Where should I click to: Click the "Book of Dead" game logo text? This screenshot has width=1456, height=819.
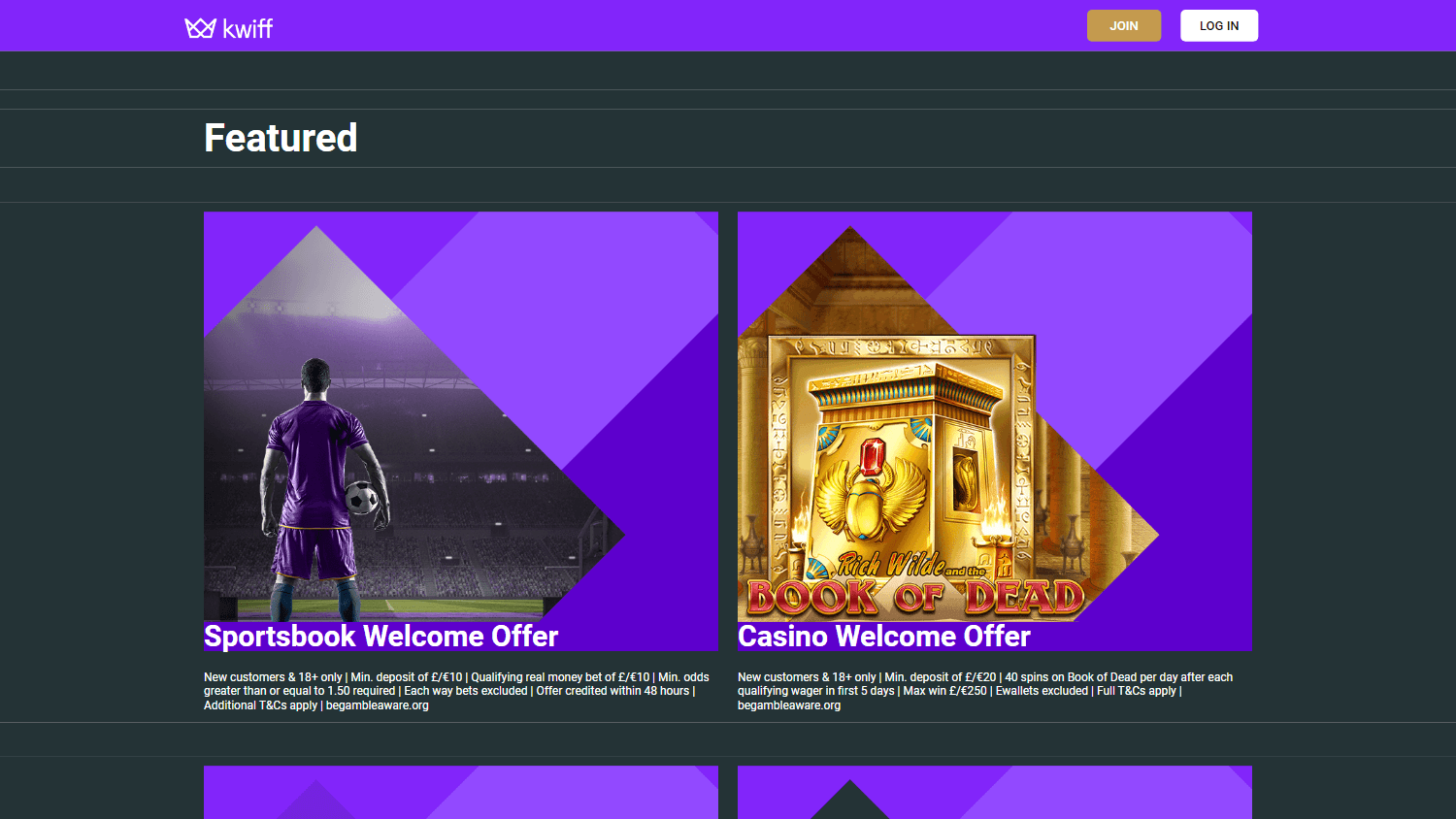(x=915, y=597)
